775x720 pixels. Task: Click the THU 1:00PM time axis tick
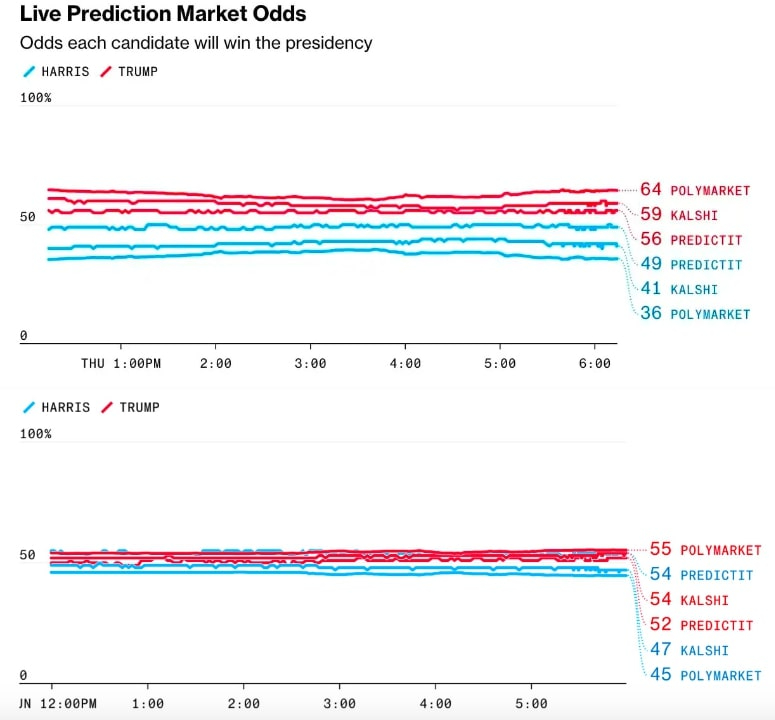pos(121,364)
